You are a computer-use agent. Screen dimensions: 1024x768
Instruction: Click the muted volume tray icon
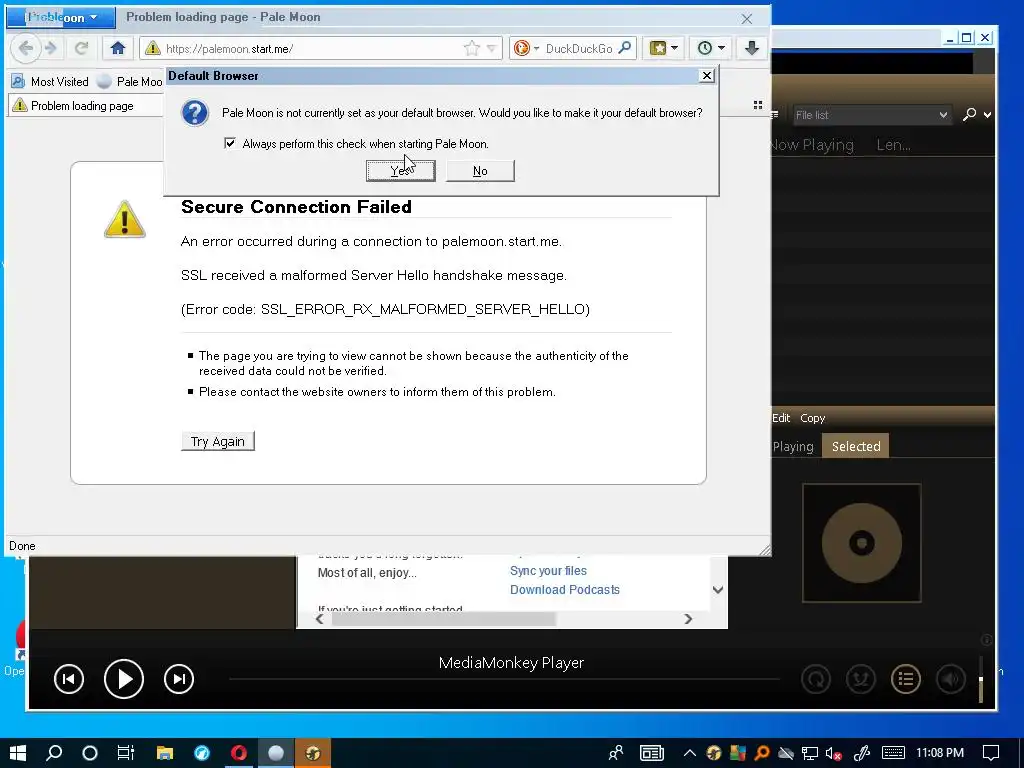click(833, 754)
